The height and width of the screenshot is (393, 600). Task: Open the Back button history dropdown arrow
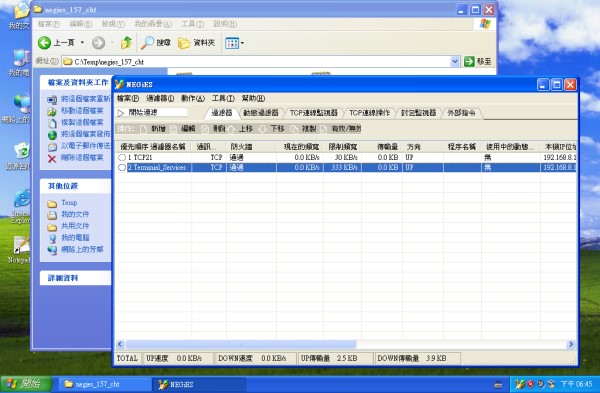pos(82,43)
